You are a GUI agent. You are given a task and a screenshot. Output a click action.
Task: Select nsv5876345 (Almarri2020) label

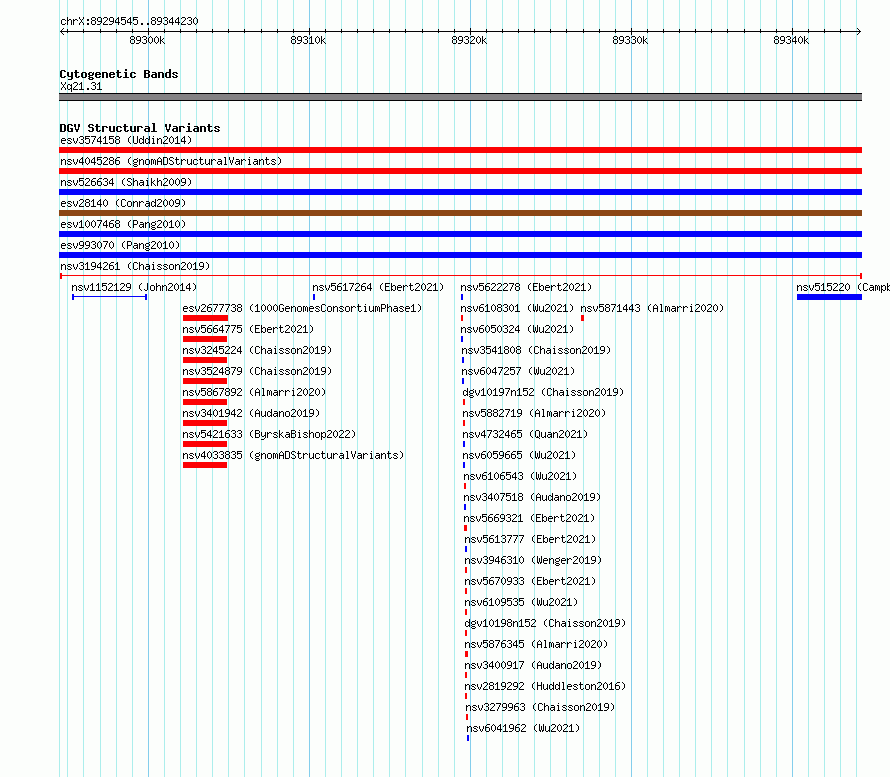pyautogui.click(x=536, y=644)
